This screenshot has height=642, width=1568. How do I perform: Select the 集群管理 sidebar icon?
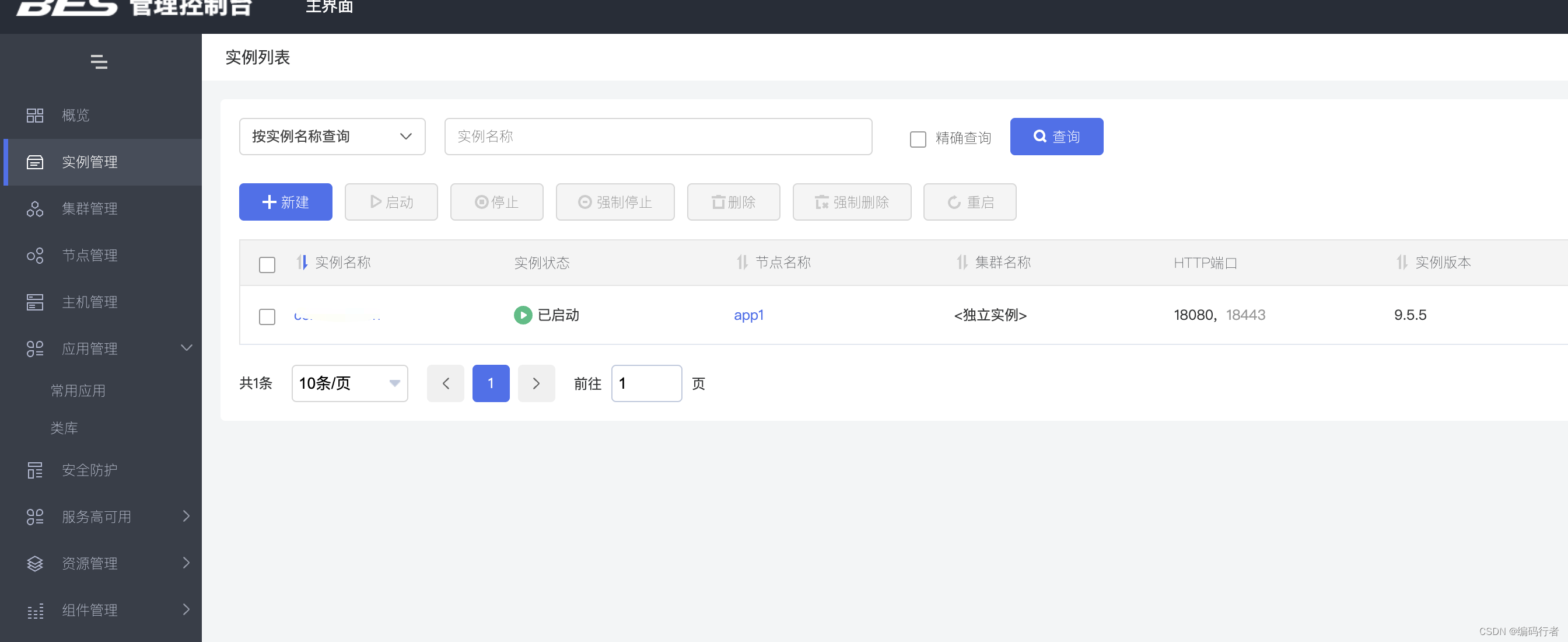click(x=34, y=209)
